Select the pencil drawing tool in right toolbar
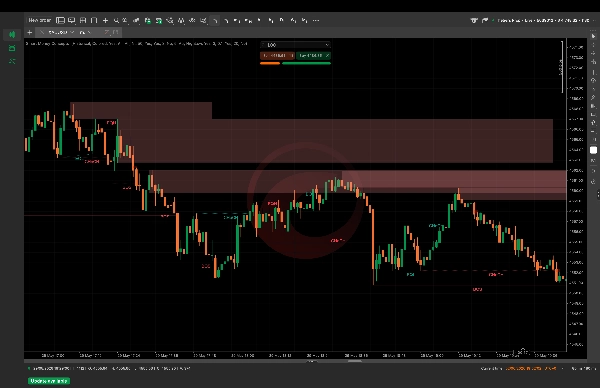Viewport: 600px width, 388px height. click(593, 98)
